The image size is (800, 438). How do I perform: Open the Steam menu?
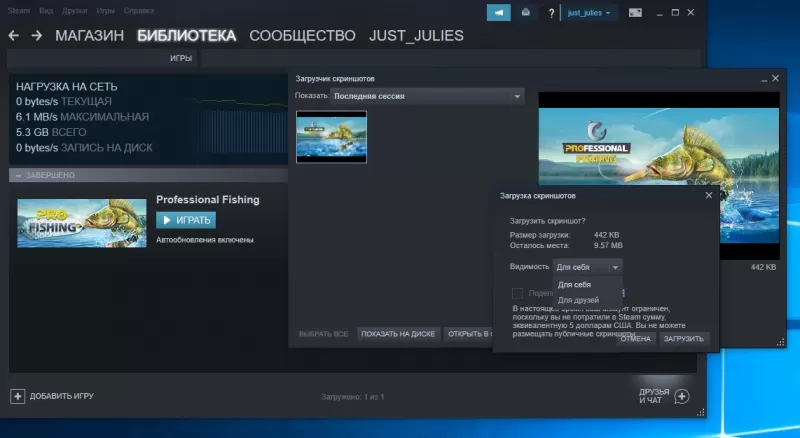(x=19, y=11)
